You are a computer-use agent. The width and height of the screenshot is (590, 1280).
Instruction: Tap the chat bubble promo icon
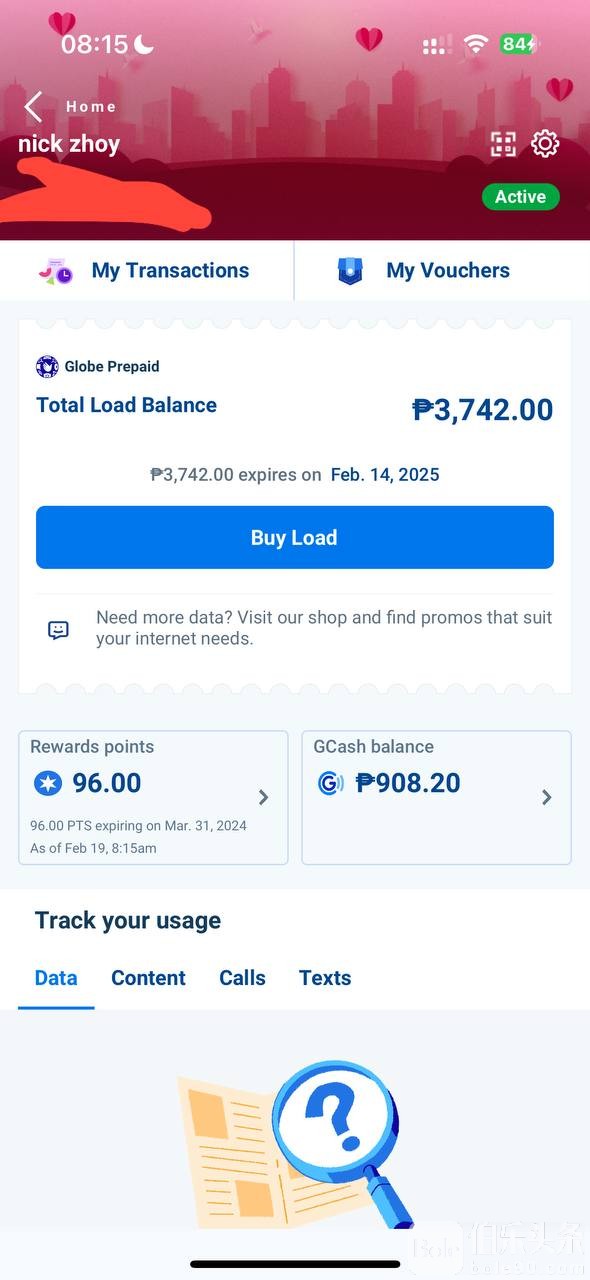59,630
